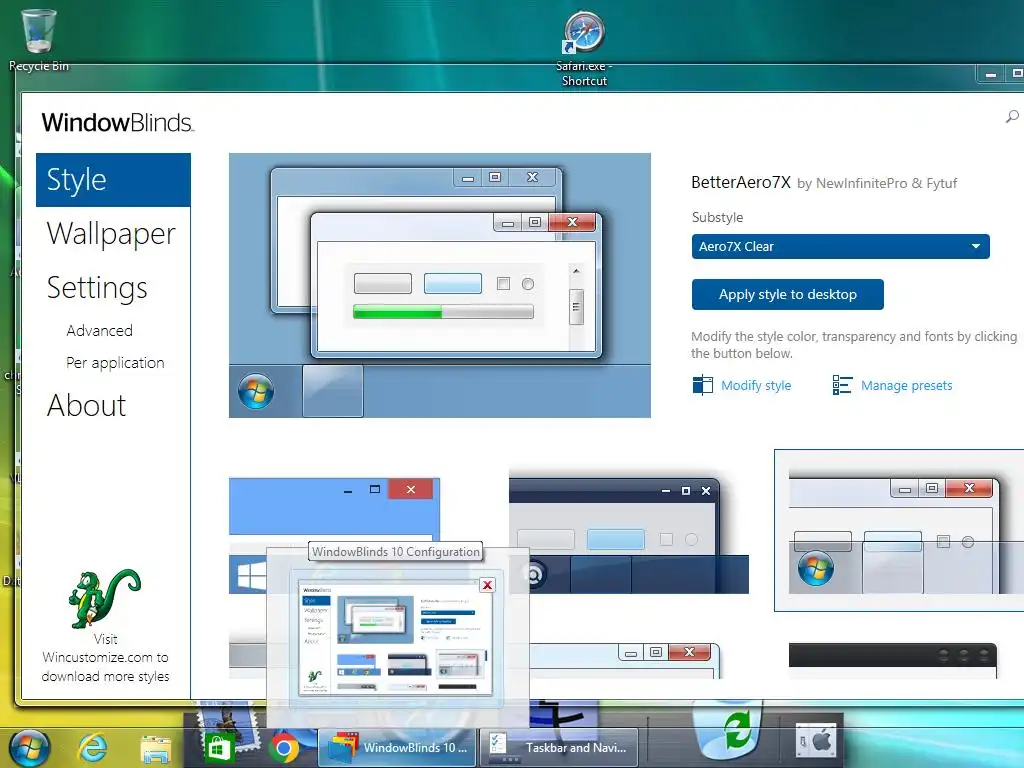This screenshot has height=768, width=1024.
Task: Click the WindowBlinds 10 Configuration preview thumbnail
Action: pyautogui.click(x=395, y=637)
